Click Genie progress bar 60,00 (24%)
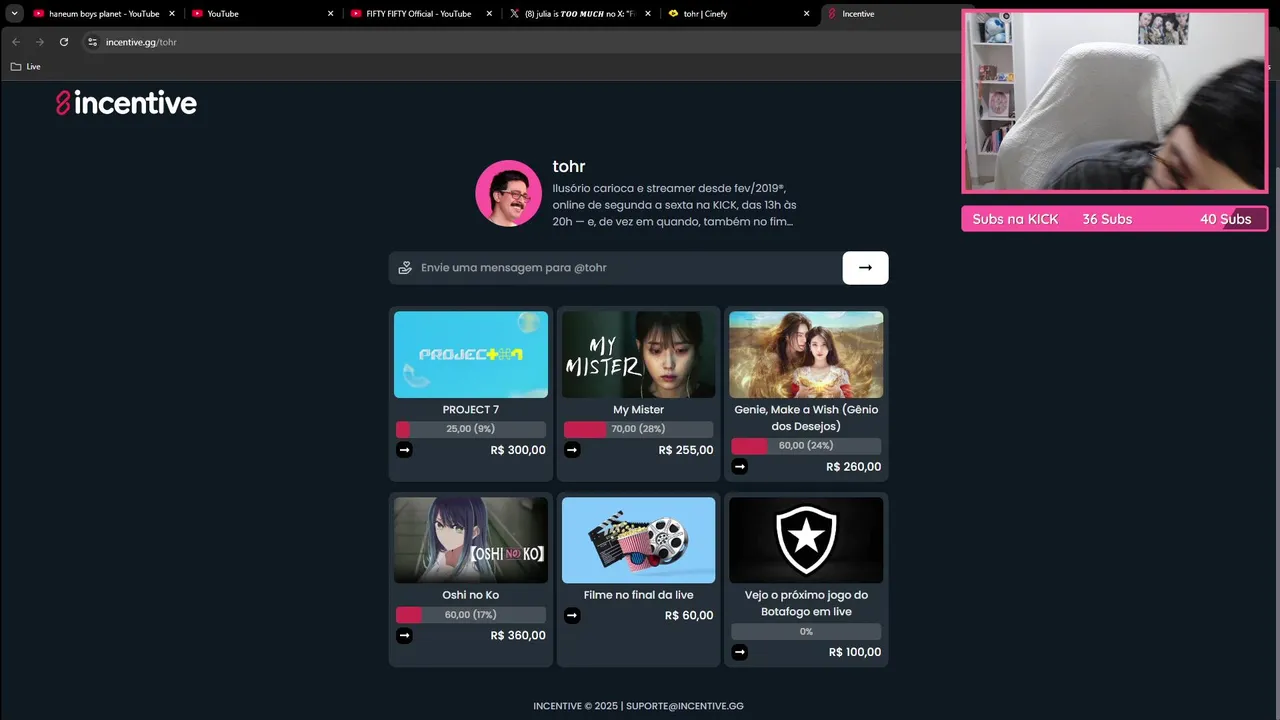The image size is (1280, 720). pos(806,446)
